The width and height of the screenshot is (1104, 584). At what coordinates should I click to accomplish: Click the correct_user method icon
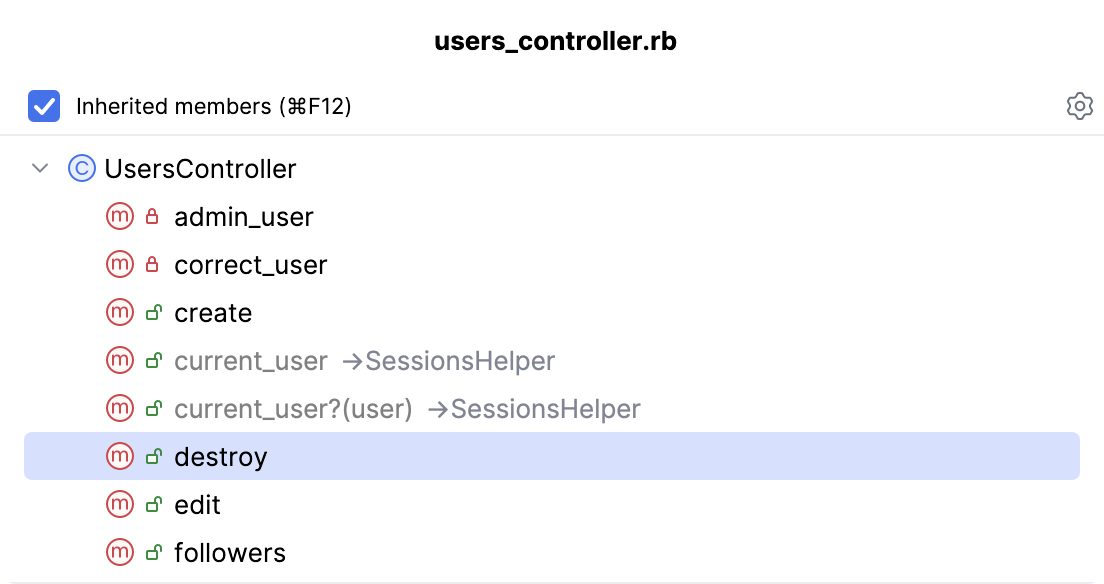(119, 265)
